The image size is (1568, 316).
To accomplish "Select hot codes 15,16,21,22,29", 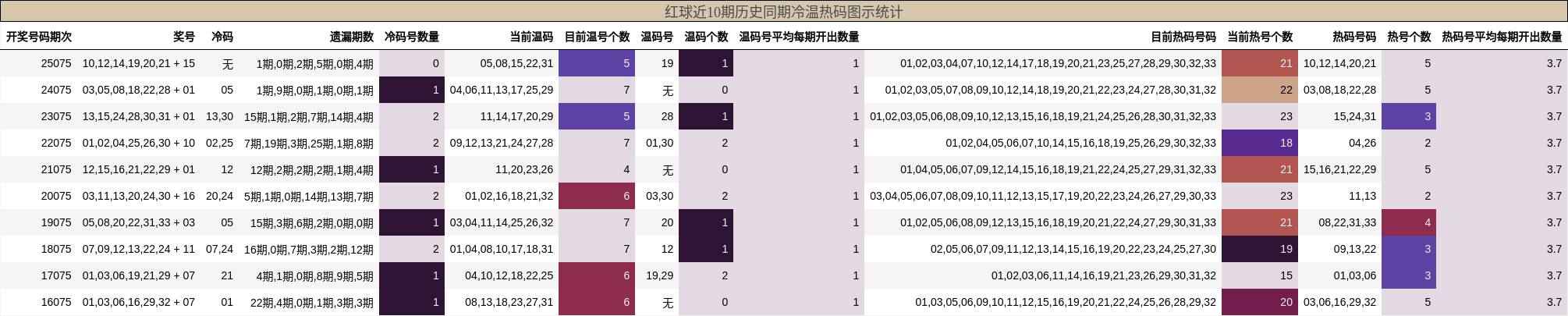I will [1339, 169].
